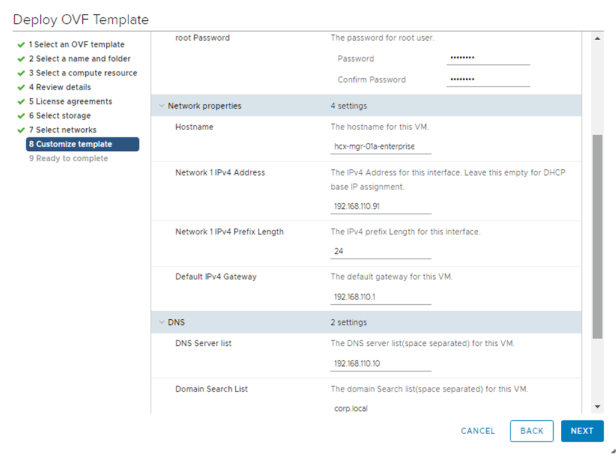Image resolution: width=616 pixels, height=454 pixels.
Task: Edit the Hostname text field
Action: tap(381, 147)
